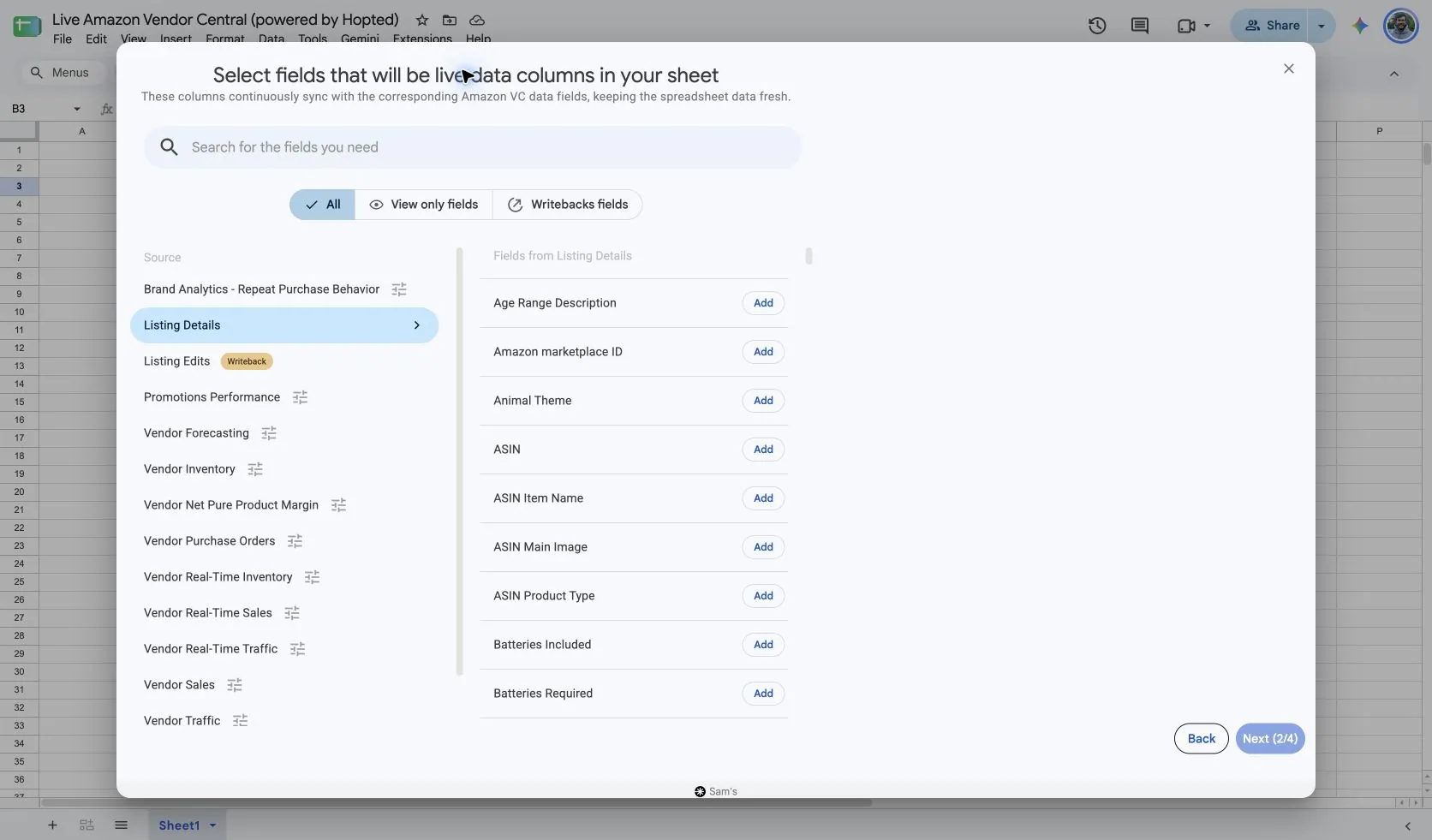Image resolution: width=1432 pixels, height=840 pixels.
Task: Collapse the toolbar with the up chevron
Action: tap(1394, 74)
